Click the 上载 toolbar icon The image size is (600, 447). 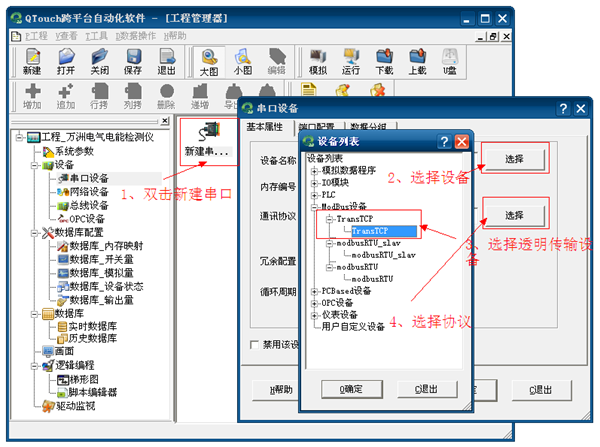point(417,62)
